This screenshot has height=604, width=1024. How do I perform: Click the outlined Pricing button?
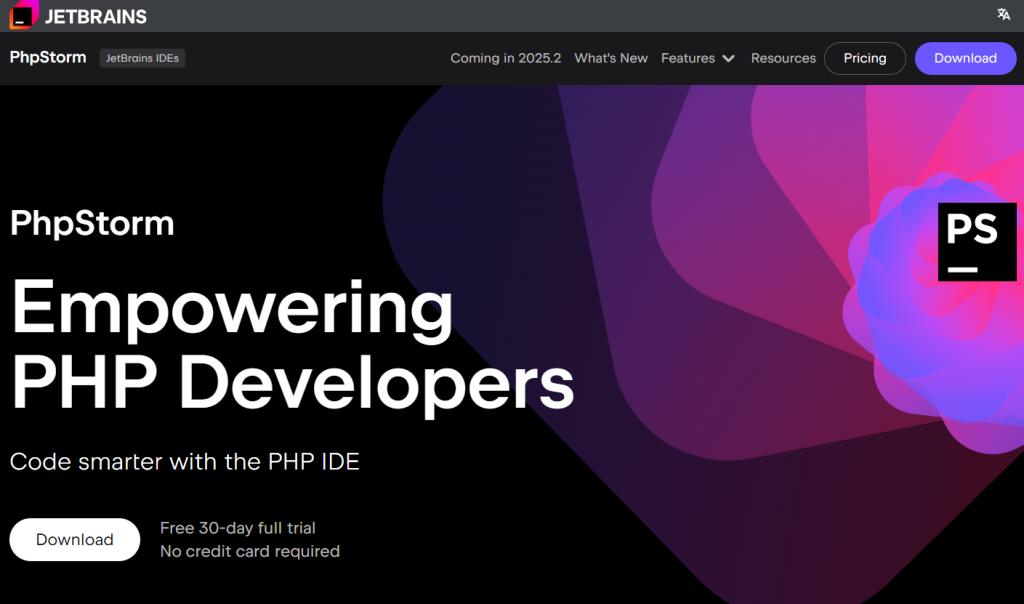pos(864,58)
